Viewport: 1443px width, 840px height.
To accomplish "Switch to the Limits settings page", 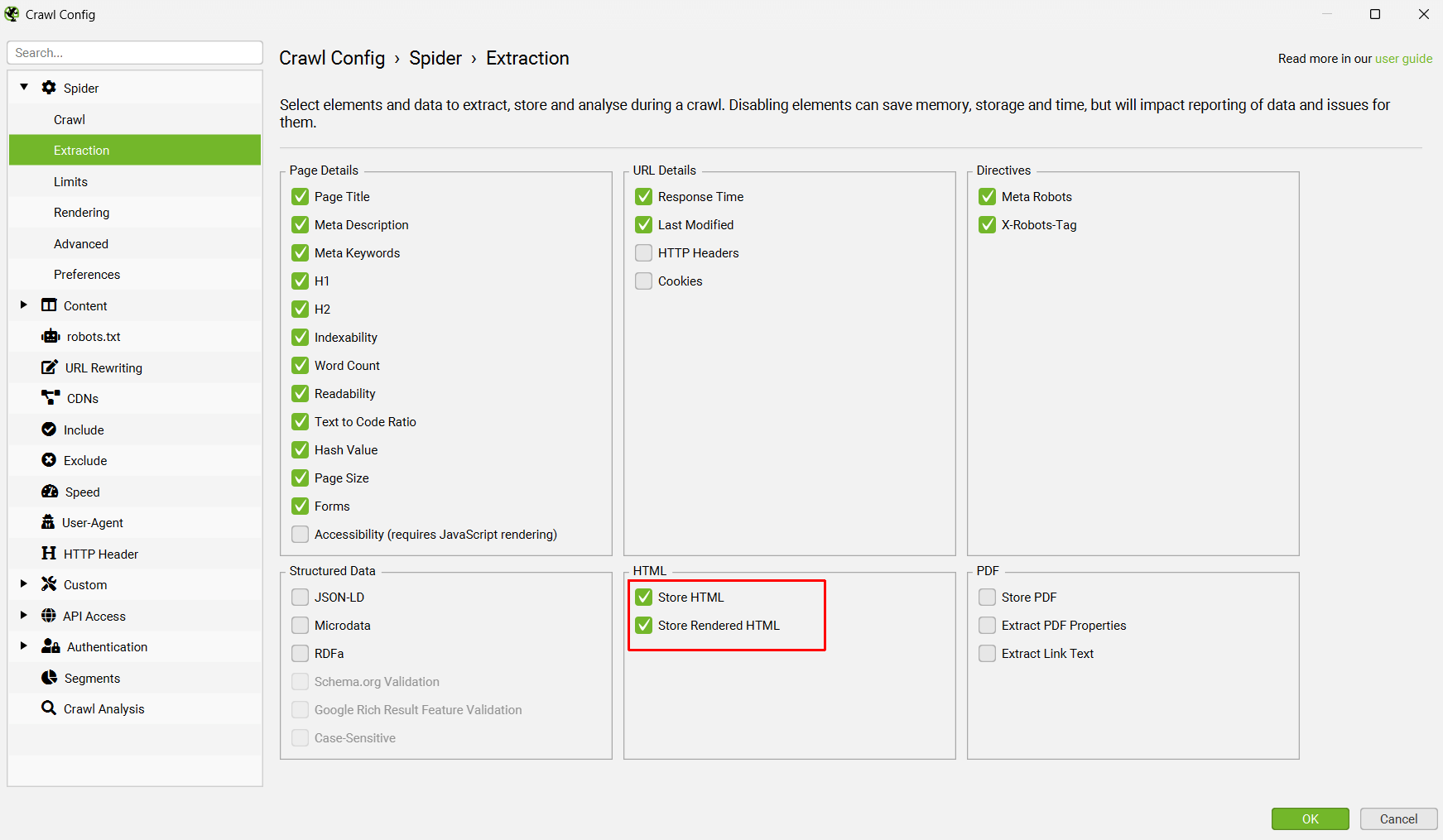I will tap(70, 182).
